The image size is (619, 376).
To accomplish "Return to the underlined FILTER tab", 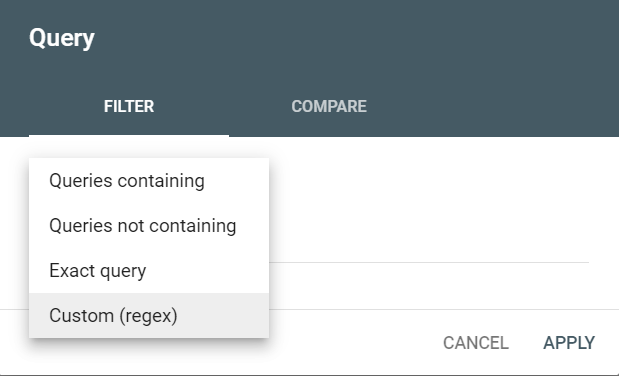I will coord(129,106).
